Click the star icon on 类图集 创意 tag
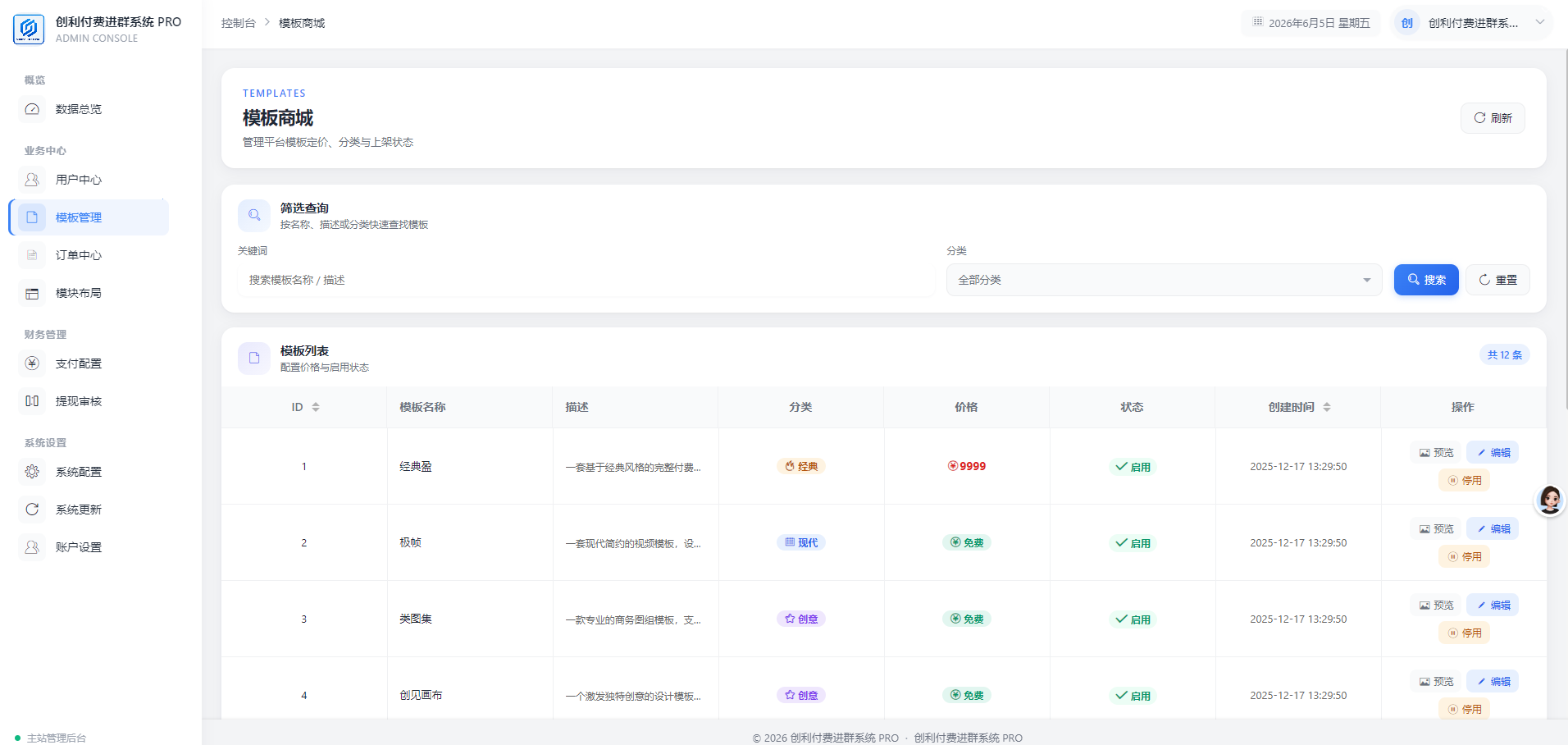 (790, 619)
